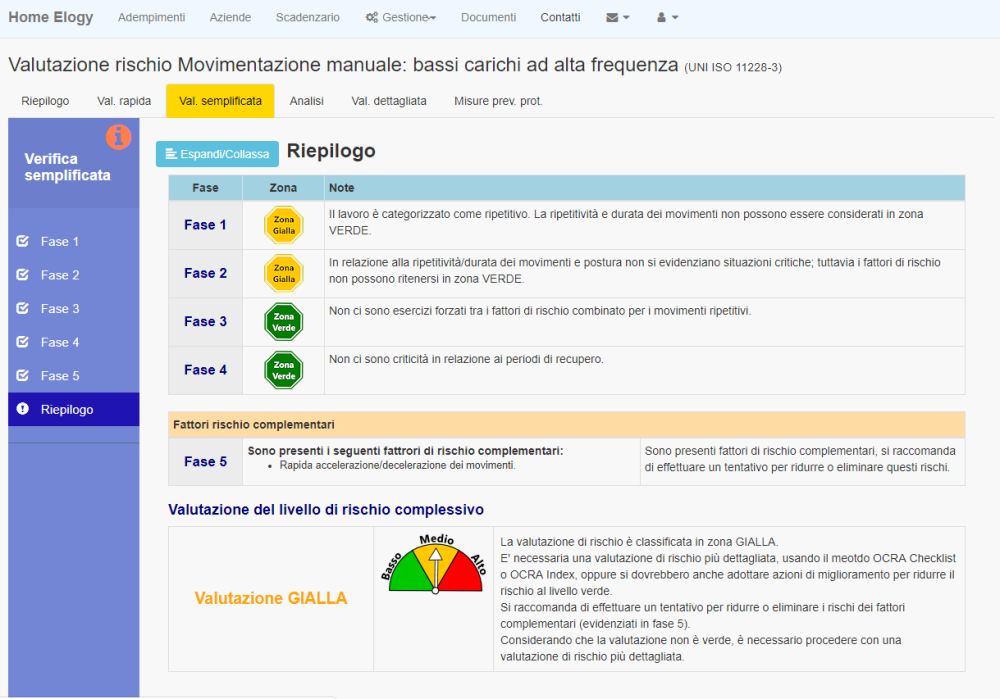The height and width of the screenshot is (699, 1000).
Task: Open the user account menu
Action: click(x=668, y=17)
